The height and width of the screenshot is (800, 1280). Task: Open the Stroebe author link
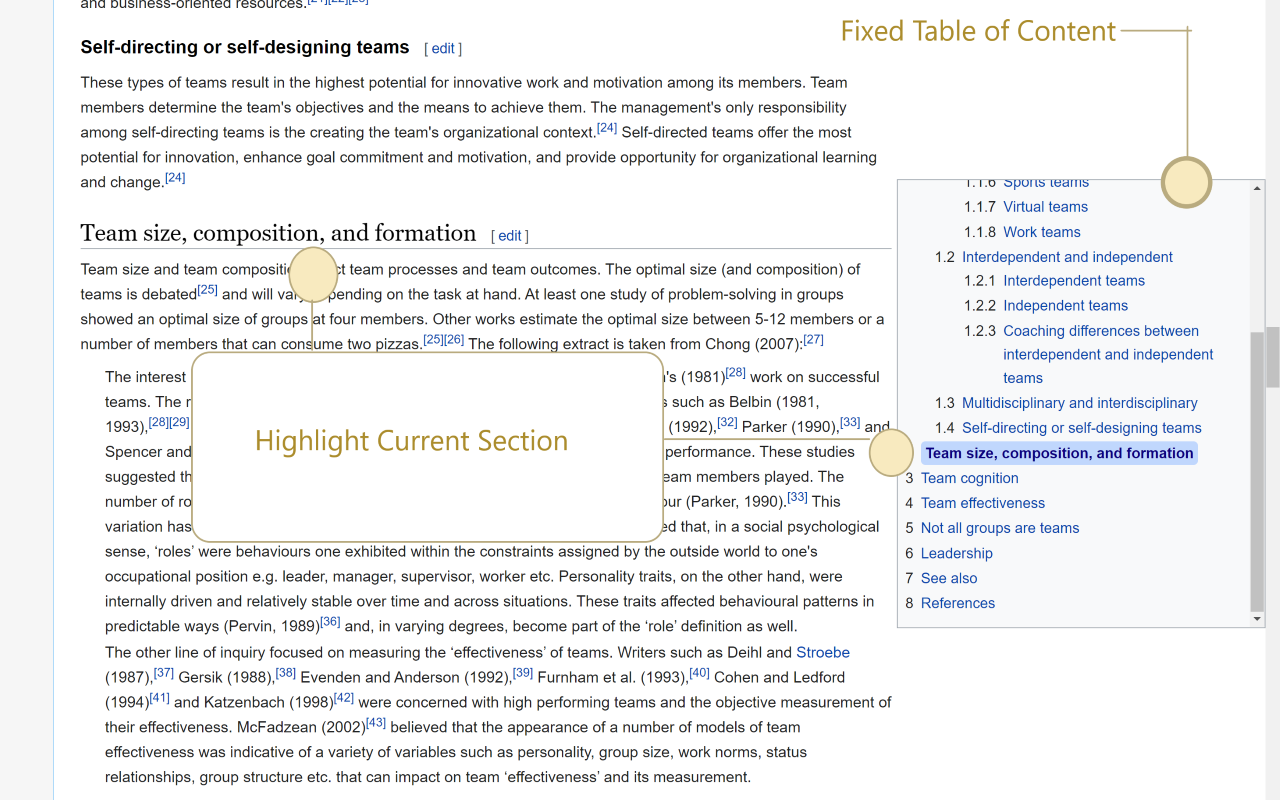tap(823, 652)
